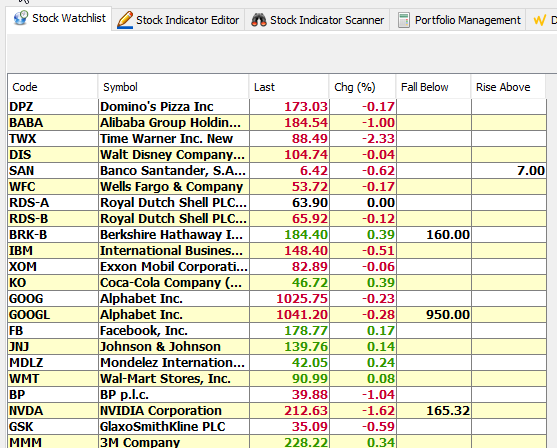Image resolution: width=557 pixels, height=448 pixels.
Task: Click empty Fall Below cell for DPZ
Action: [434, 107]
